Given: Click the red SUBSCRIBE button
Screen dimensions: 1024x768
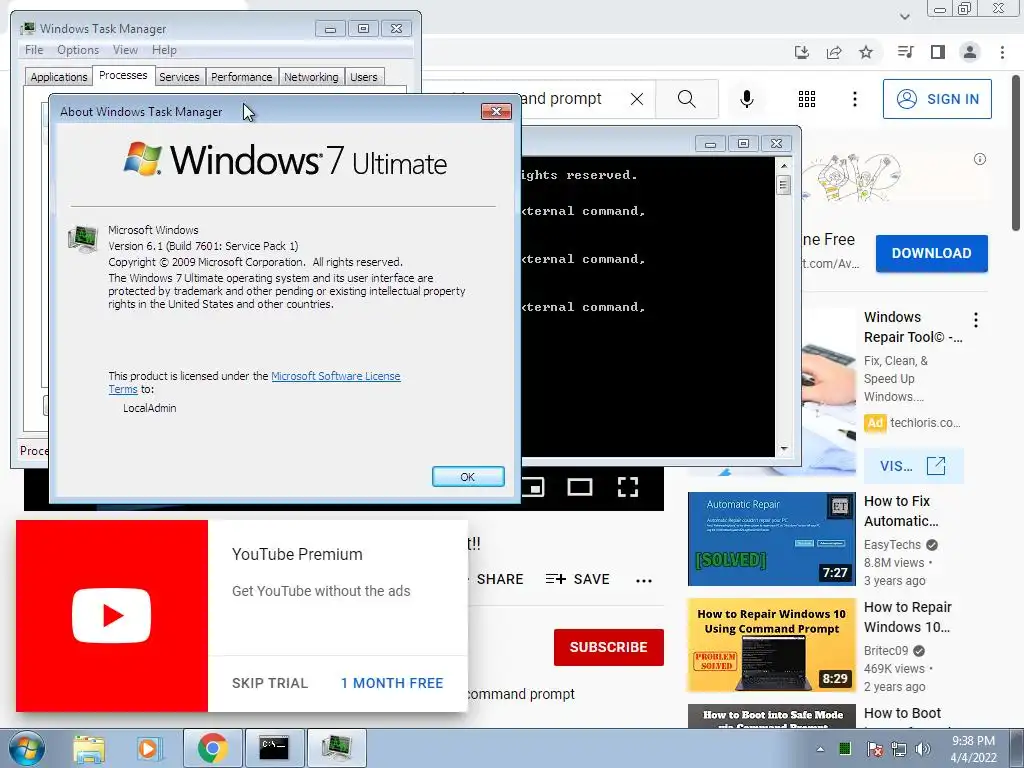Looking at the screenshot, I should (609, 647).
